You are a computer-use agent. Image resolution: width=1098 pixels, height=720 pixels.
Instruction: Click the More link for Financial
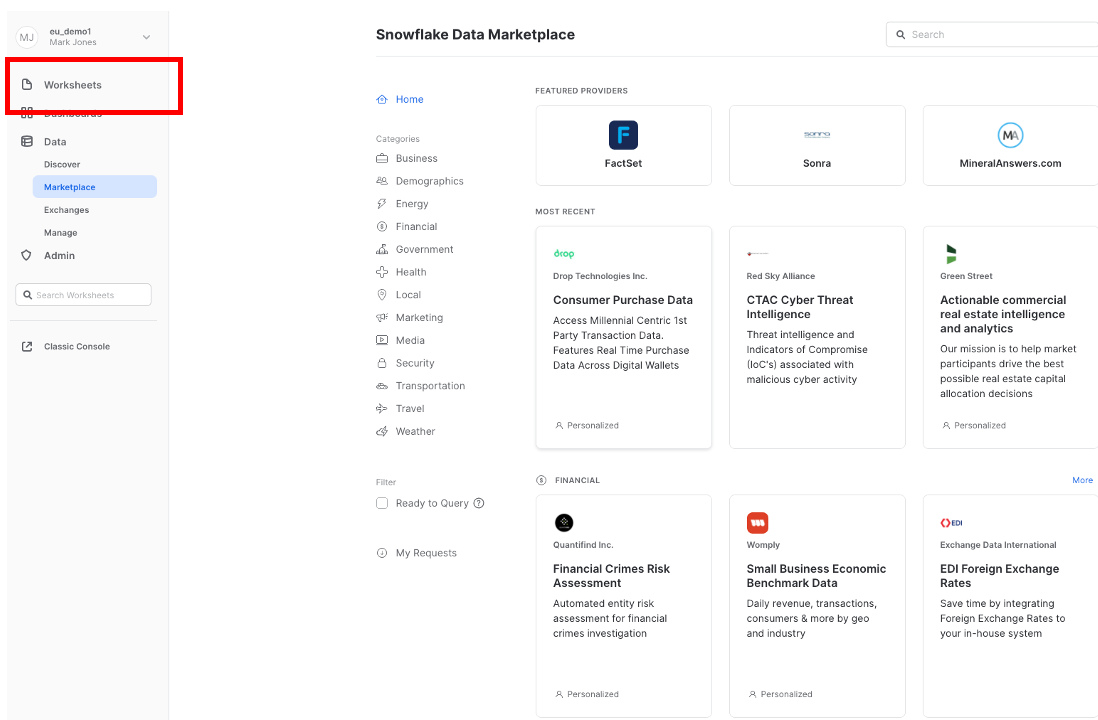1082,480
